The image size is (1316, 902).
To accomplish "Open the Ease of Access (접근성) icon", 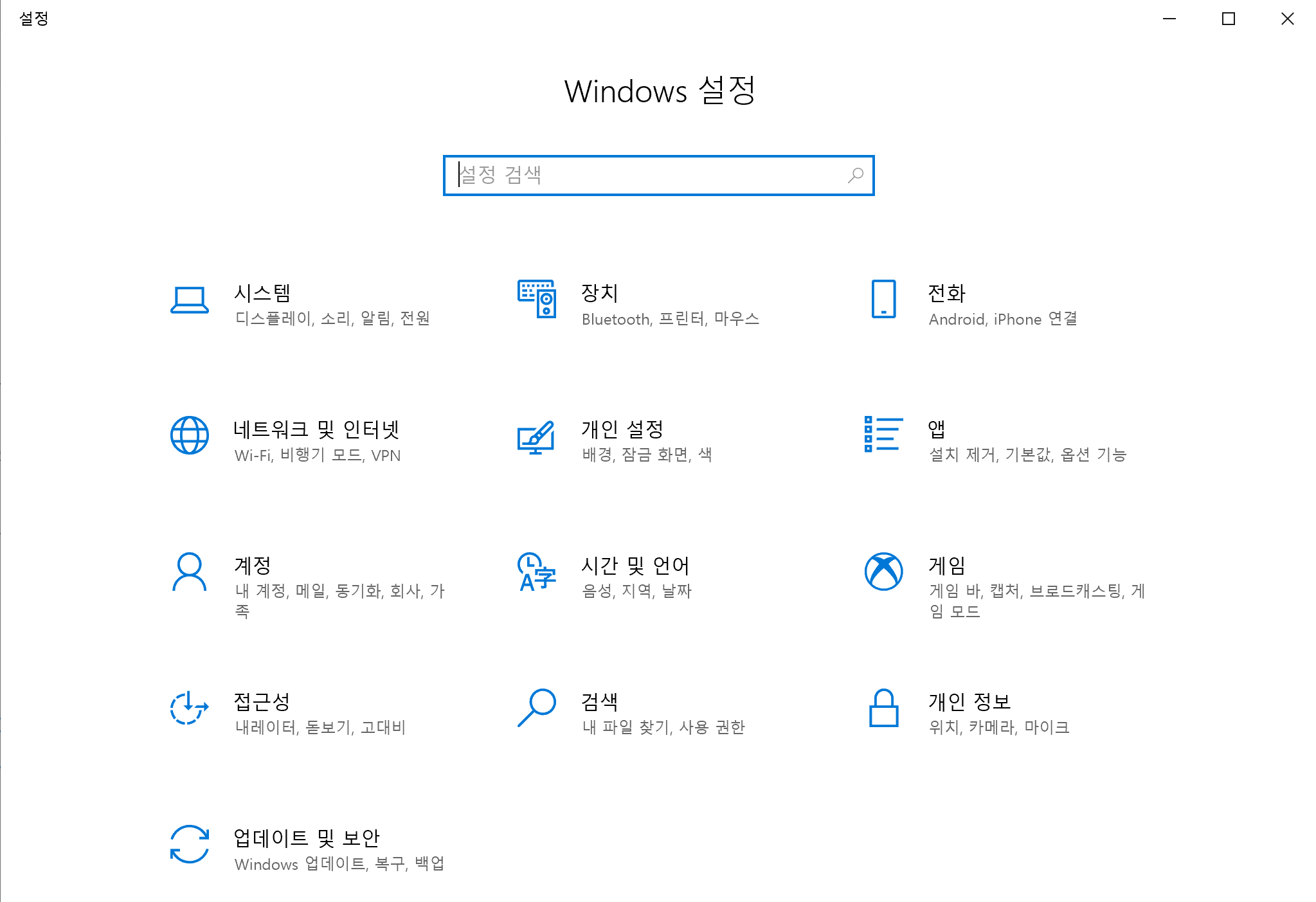I will click(x=189, y=708).
